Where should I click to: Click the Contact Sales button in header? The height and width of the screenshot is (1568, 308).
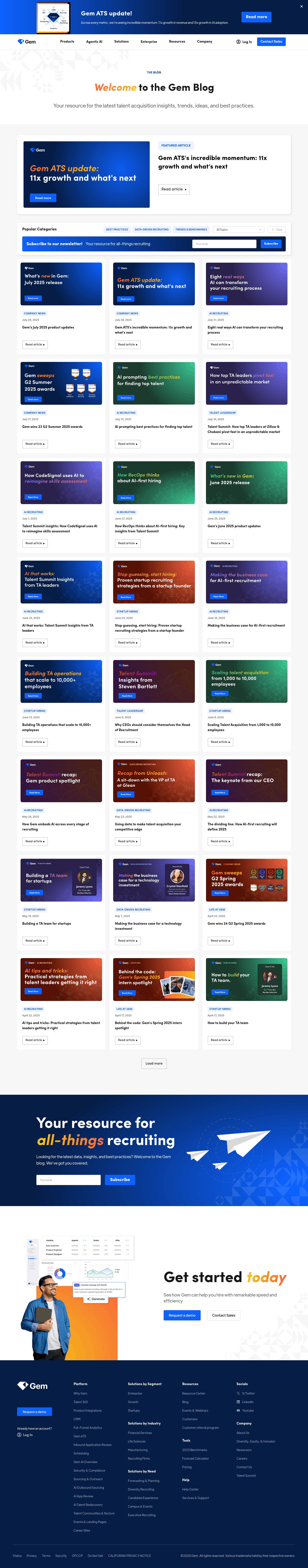click(x=271, y=41)
